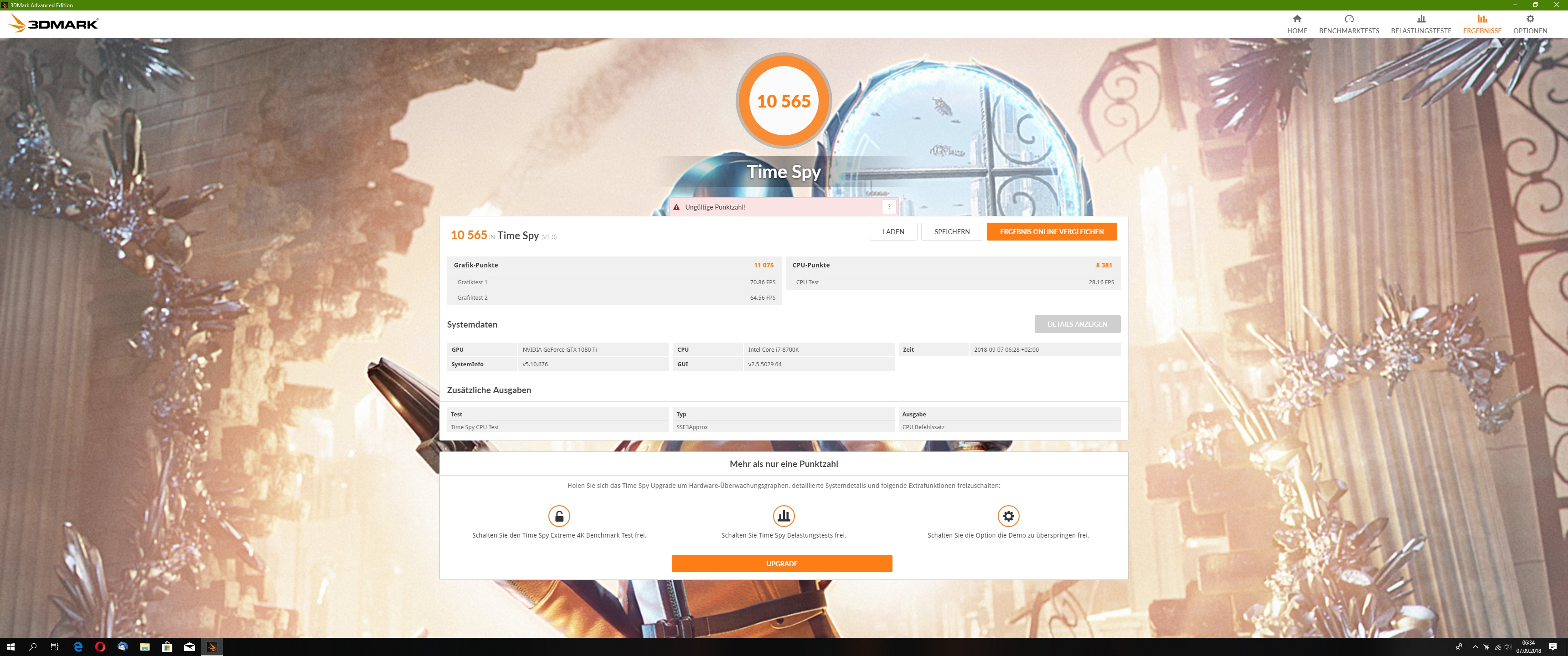
Task: Click the invalid score warning icon
Action: pos(676,207)
